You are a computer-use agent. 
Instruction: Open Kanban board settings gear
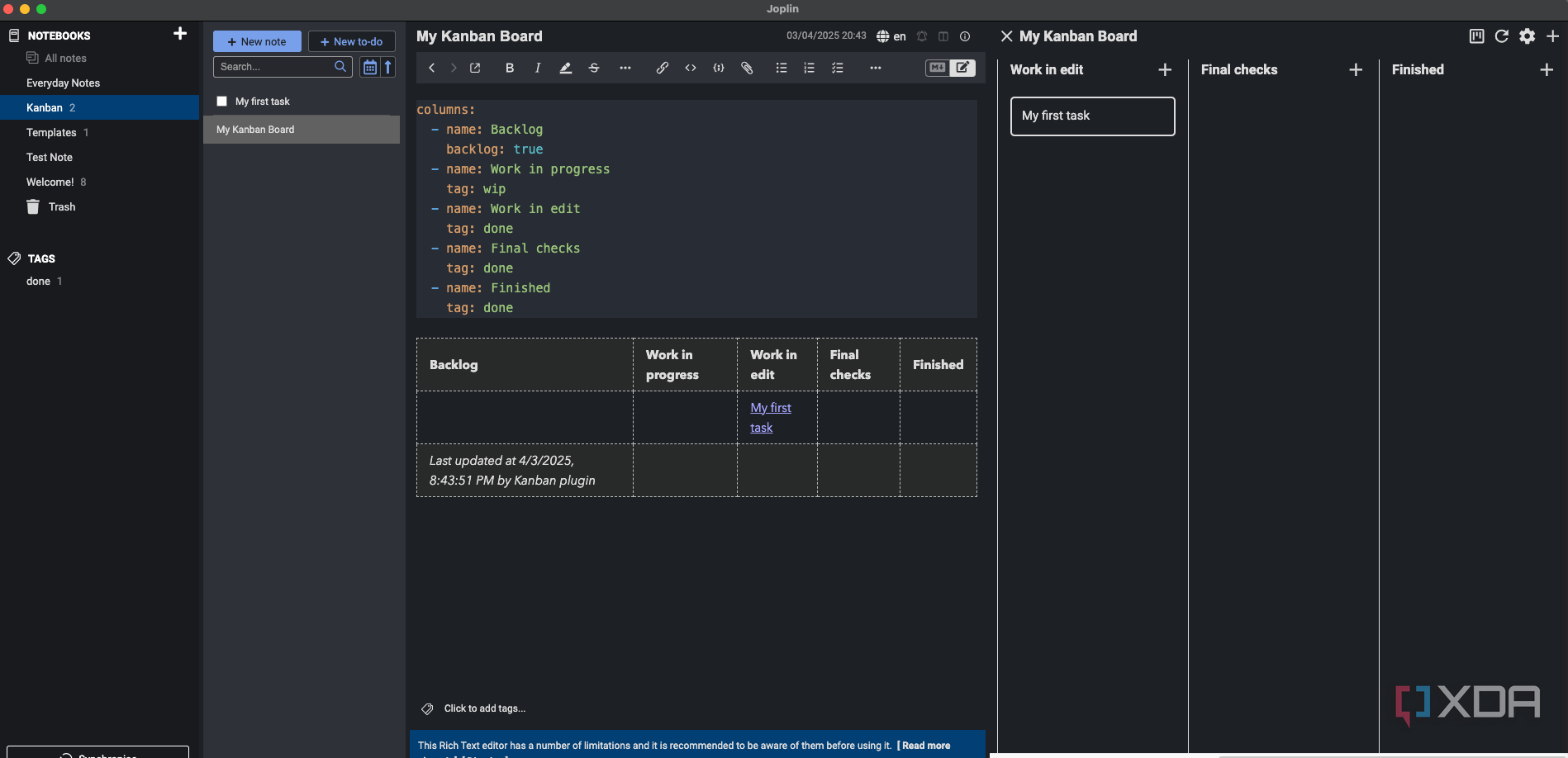[1528, 36]
